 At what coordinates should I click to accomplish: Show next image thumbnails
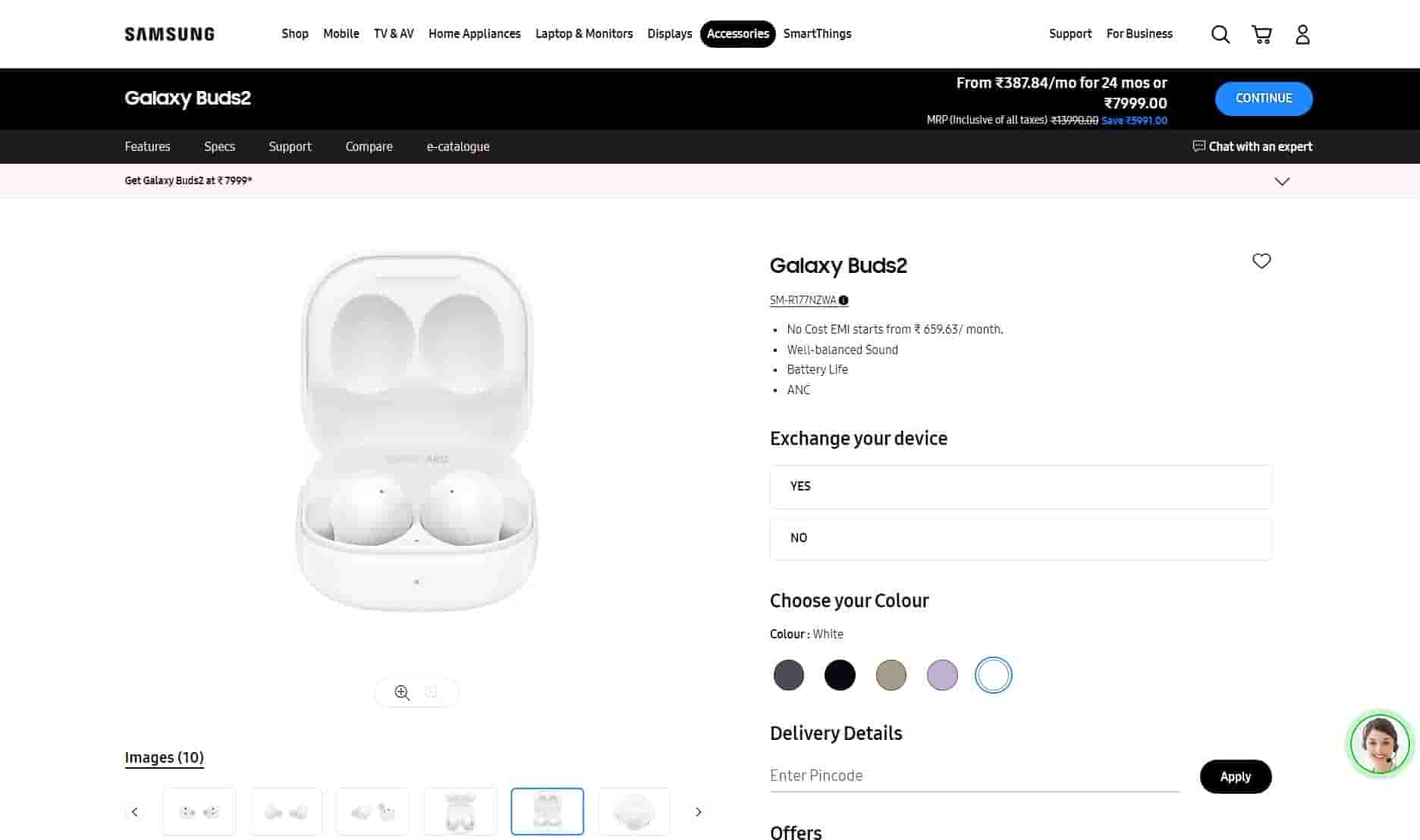[x=698, y=812]
